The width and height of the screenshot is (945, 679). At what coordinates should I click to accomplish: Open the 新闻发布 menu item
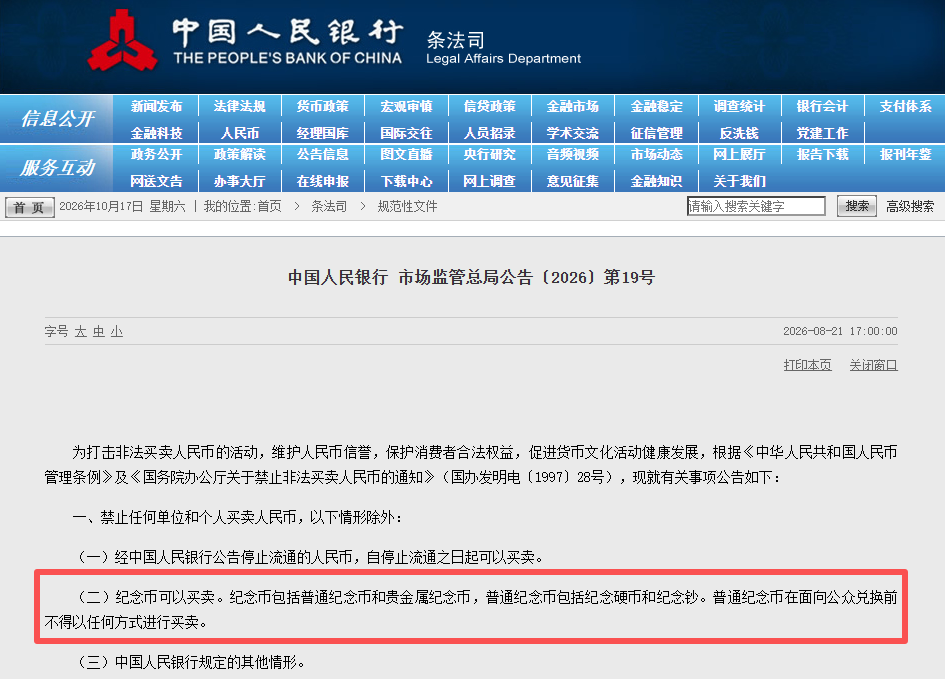tap(156, 107)
